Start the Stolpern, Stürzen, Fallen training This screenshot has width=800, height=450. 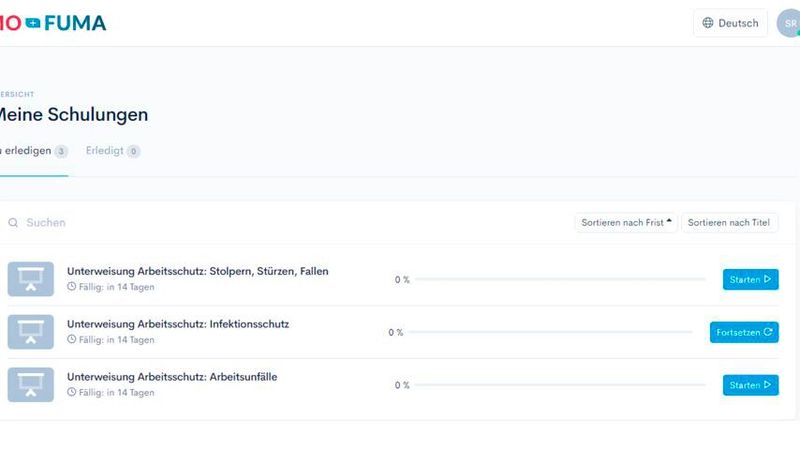tap(750, 280)
